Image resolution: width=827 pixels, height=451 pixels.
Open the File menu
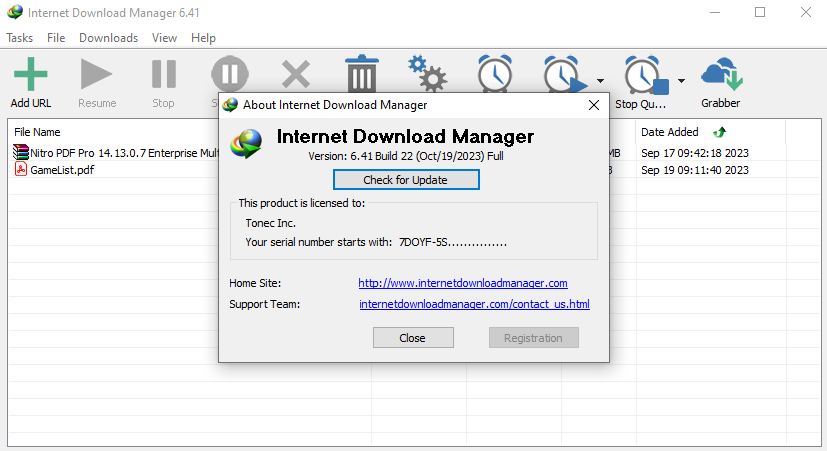pos(56,38)
